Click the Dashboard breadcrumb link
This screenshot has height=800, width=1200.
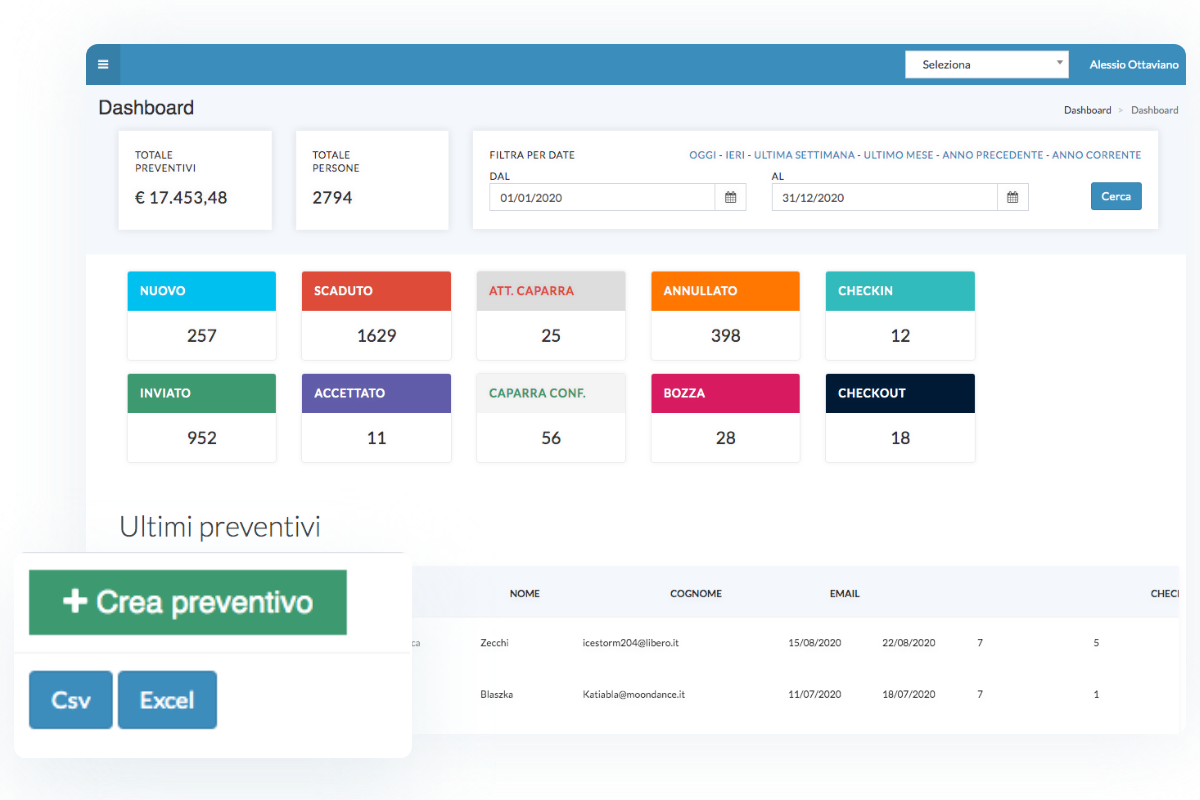point(1087,110)
